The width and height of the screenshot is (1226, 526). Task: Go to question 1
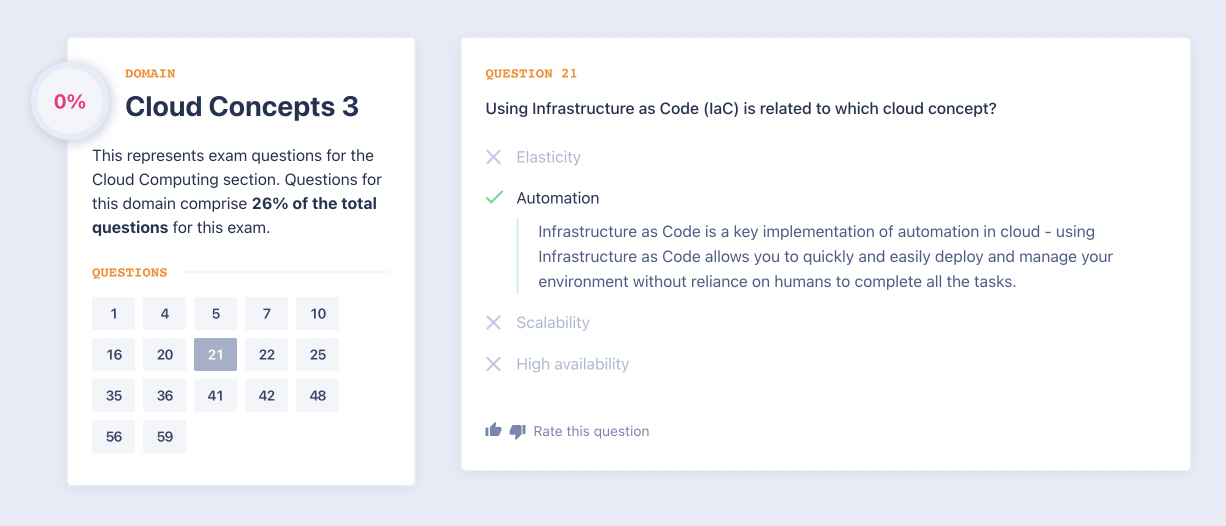(x=114, y=314)
